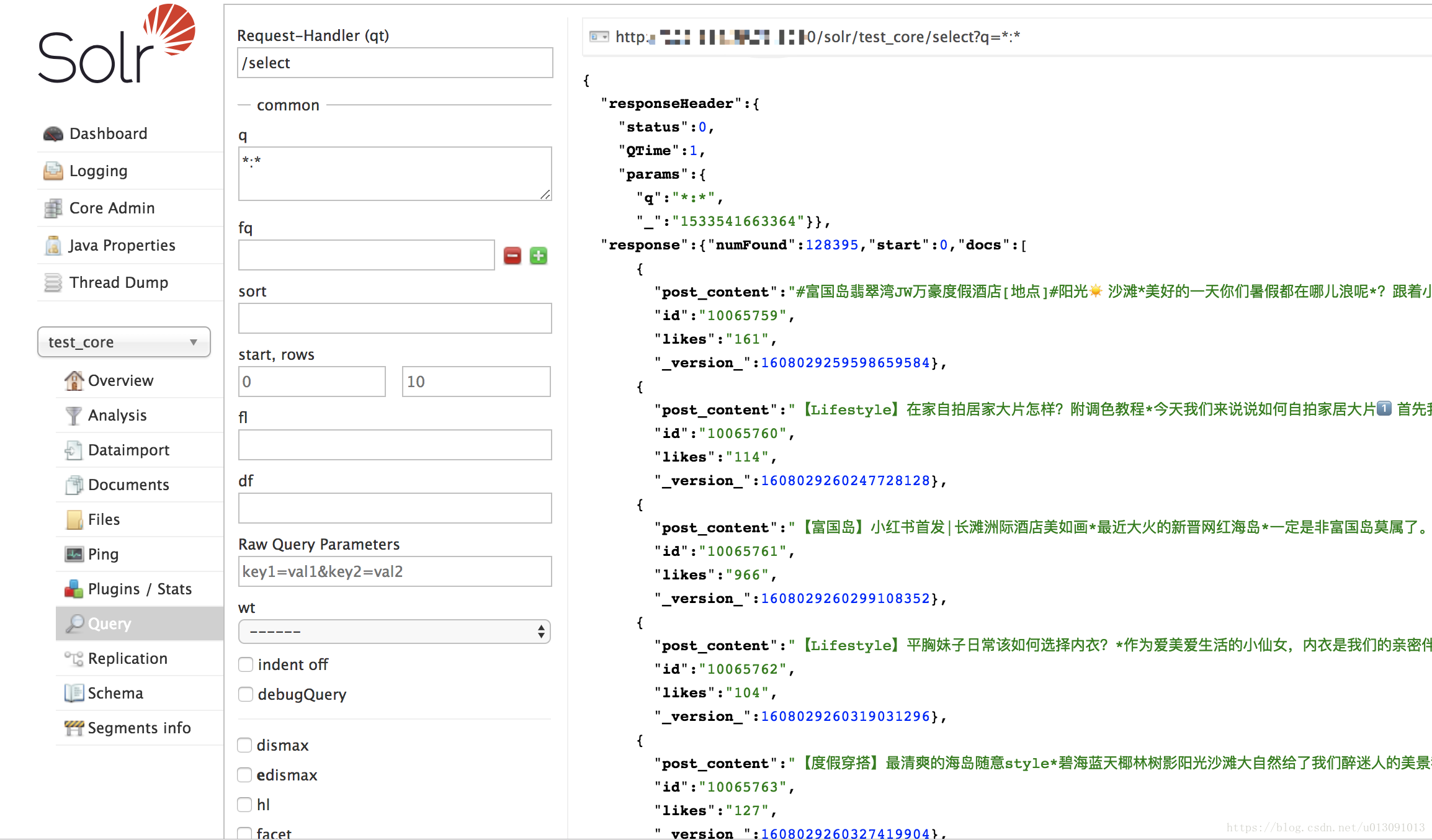Expand the wt response format dropdown
This screenshot has height=840, width=1432.
[x=395, y=632]
